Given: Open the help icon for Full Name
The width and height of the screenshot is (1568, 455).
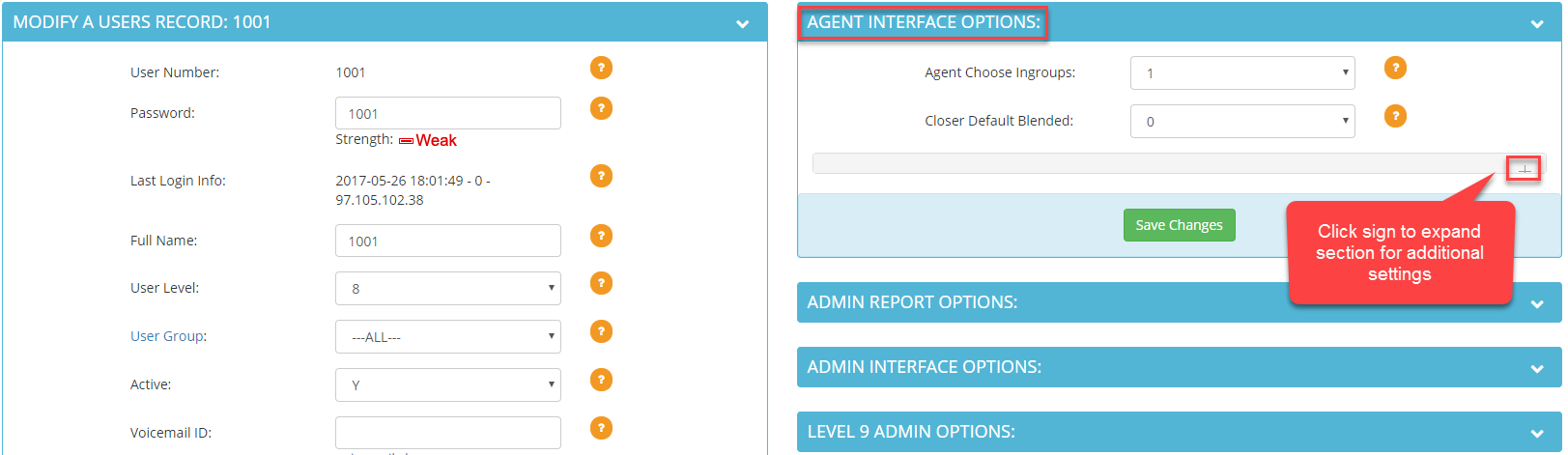Looking at the screenshot, I should pos(601,236).
